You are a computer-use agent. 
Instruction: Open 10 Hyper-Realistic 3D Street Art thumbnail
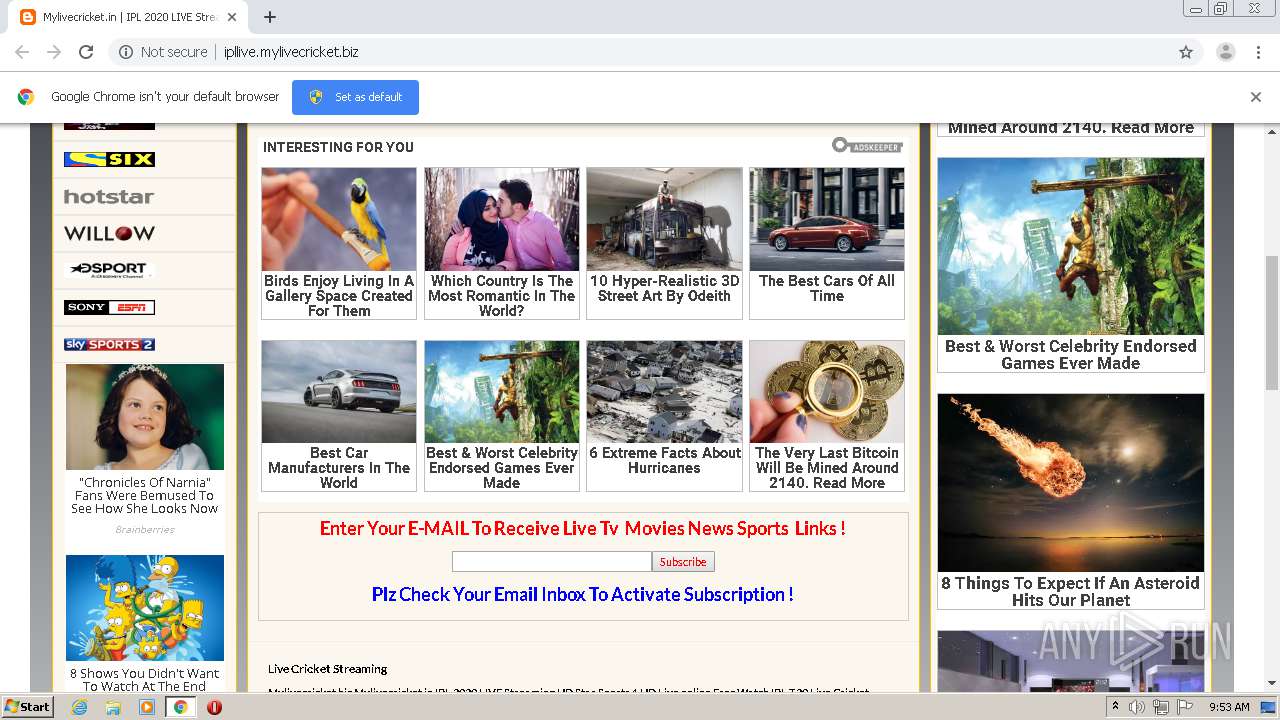pyautogui.click(x=664, y=219)
